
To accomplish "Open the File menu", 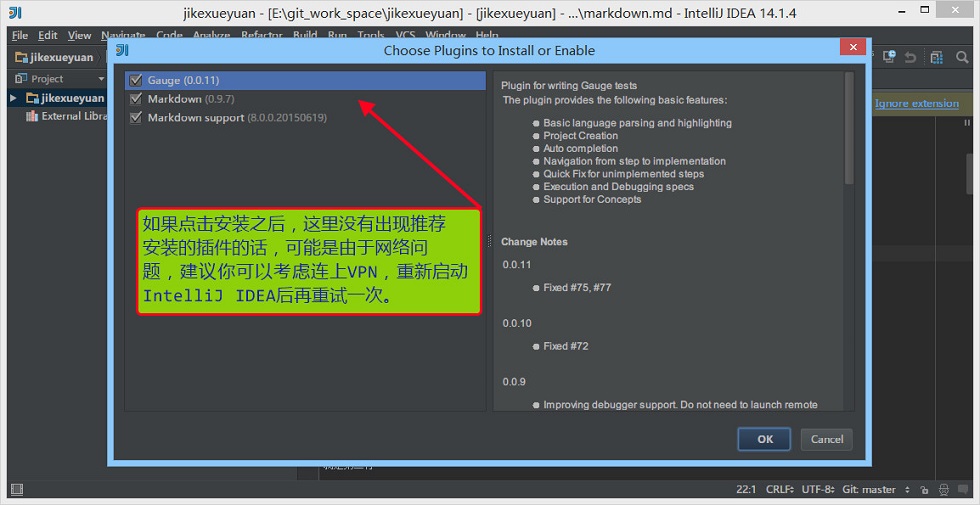I will [x=19, y=36].
